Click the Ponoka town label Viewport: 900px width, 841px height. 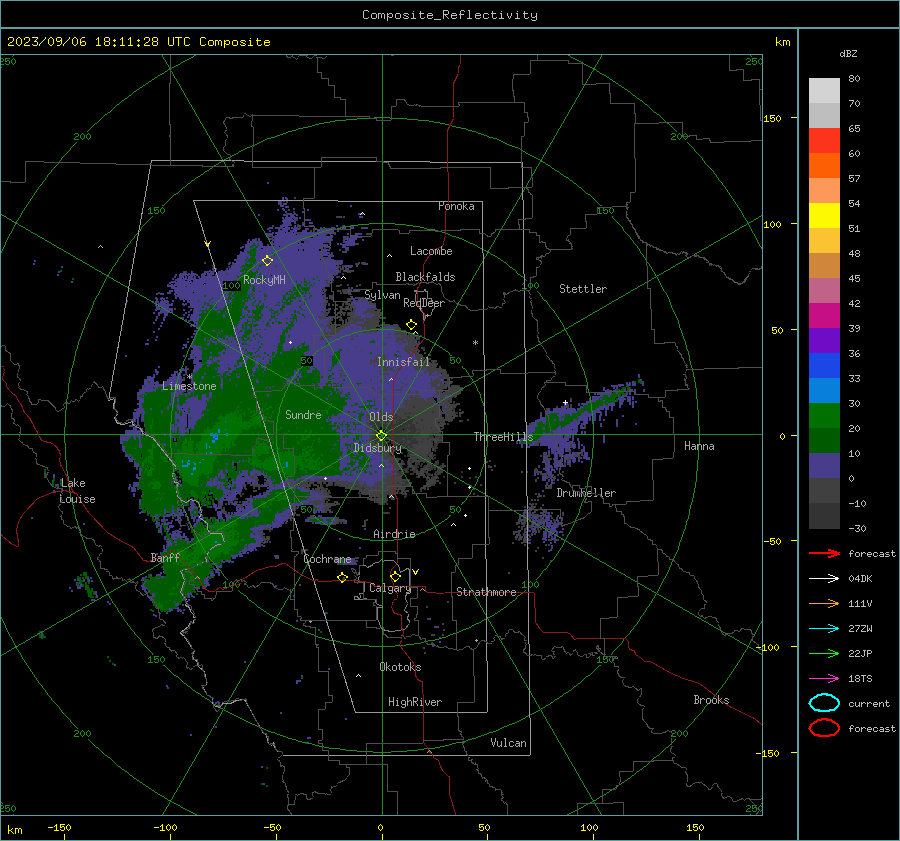point(456,206)
